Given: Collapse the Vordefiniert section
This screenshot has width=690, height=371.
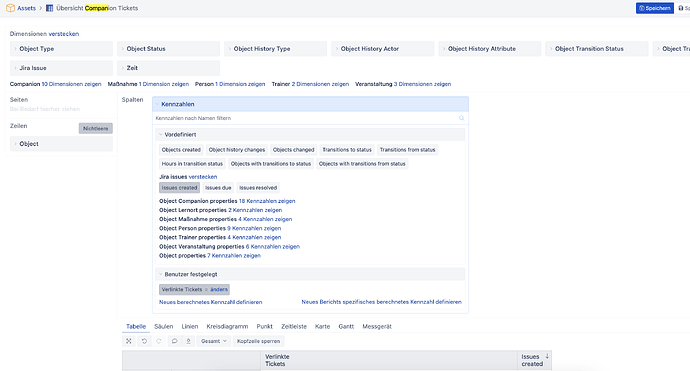Looking at the screenshot, I should point(310,135).
